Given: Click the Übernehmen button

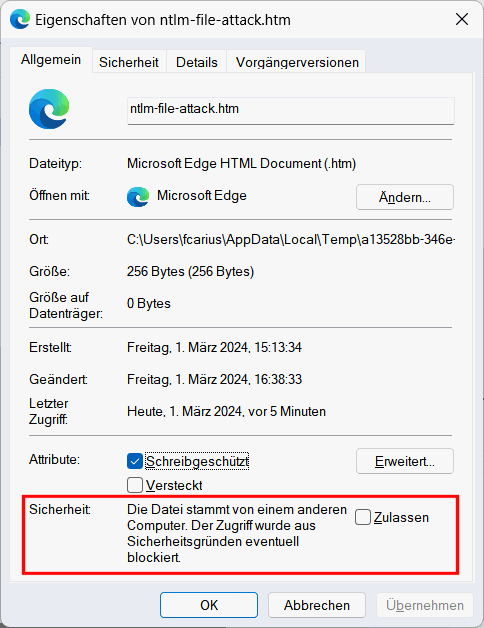Looking at the screenshot, I should tap(425, 605).
